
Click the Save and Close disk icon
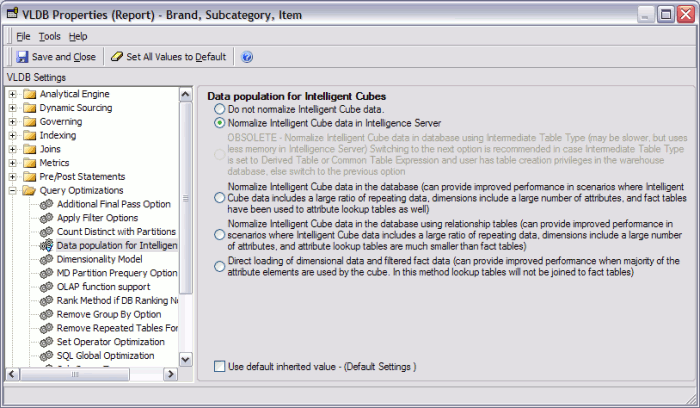coord(21,57)
